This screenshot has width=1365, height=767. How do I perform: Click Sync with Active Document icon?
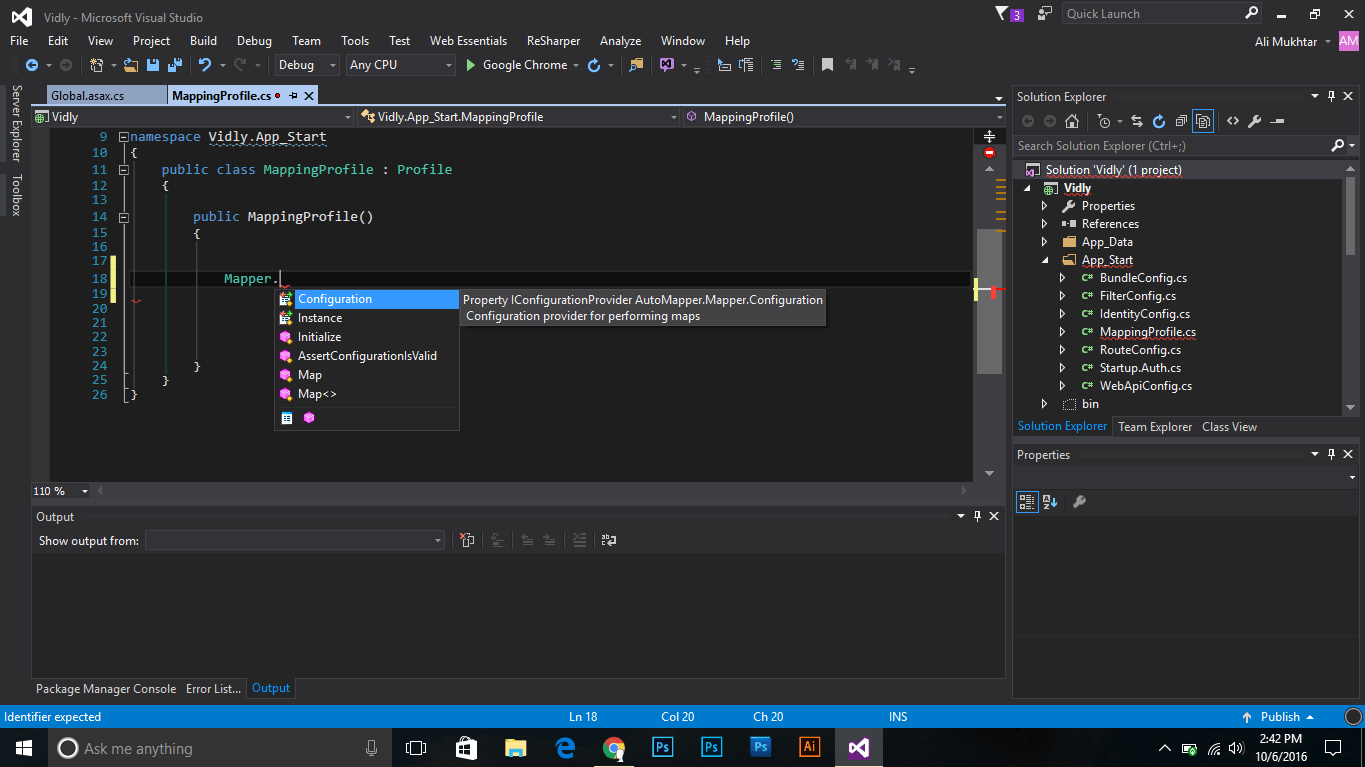(1137, 121)
